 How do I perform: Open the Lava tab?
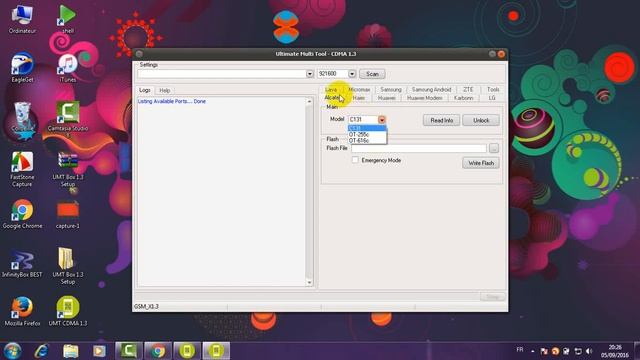pyautogui.click(x=331, y=89)
